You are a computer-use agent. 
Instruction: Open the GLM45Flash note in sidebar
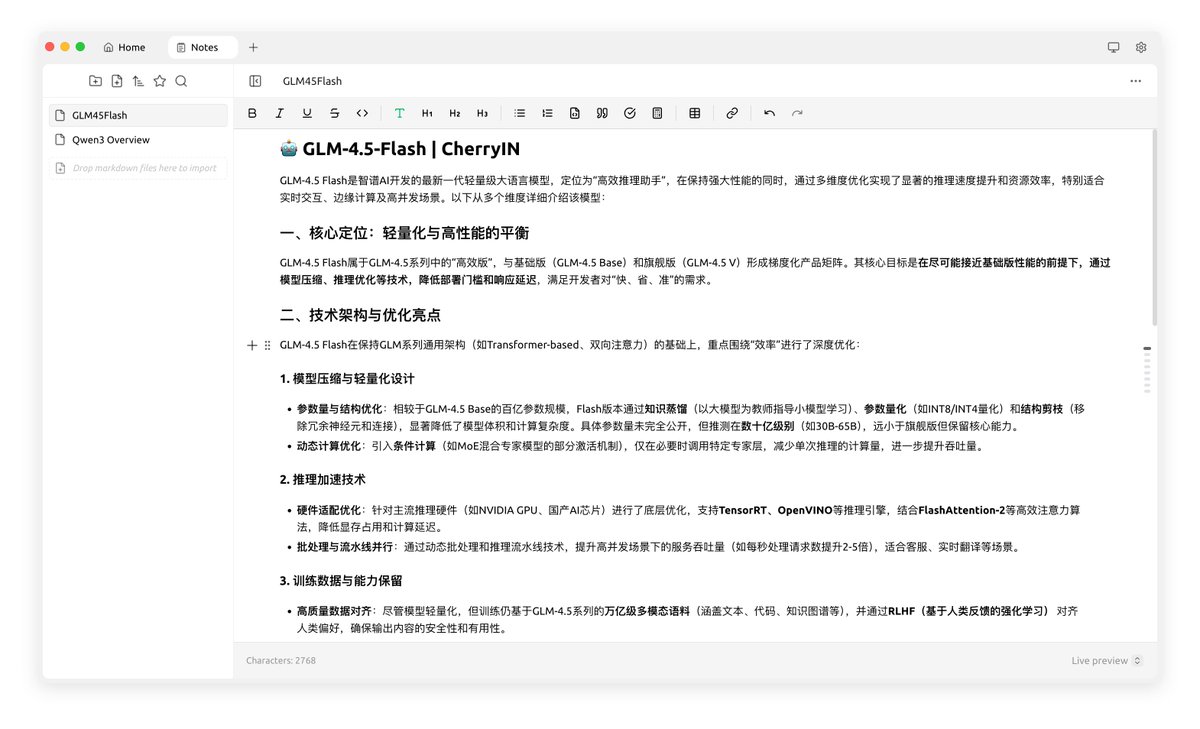pyautogui.click(x=138, y=115)
